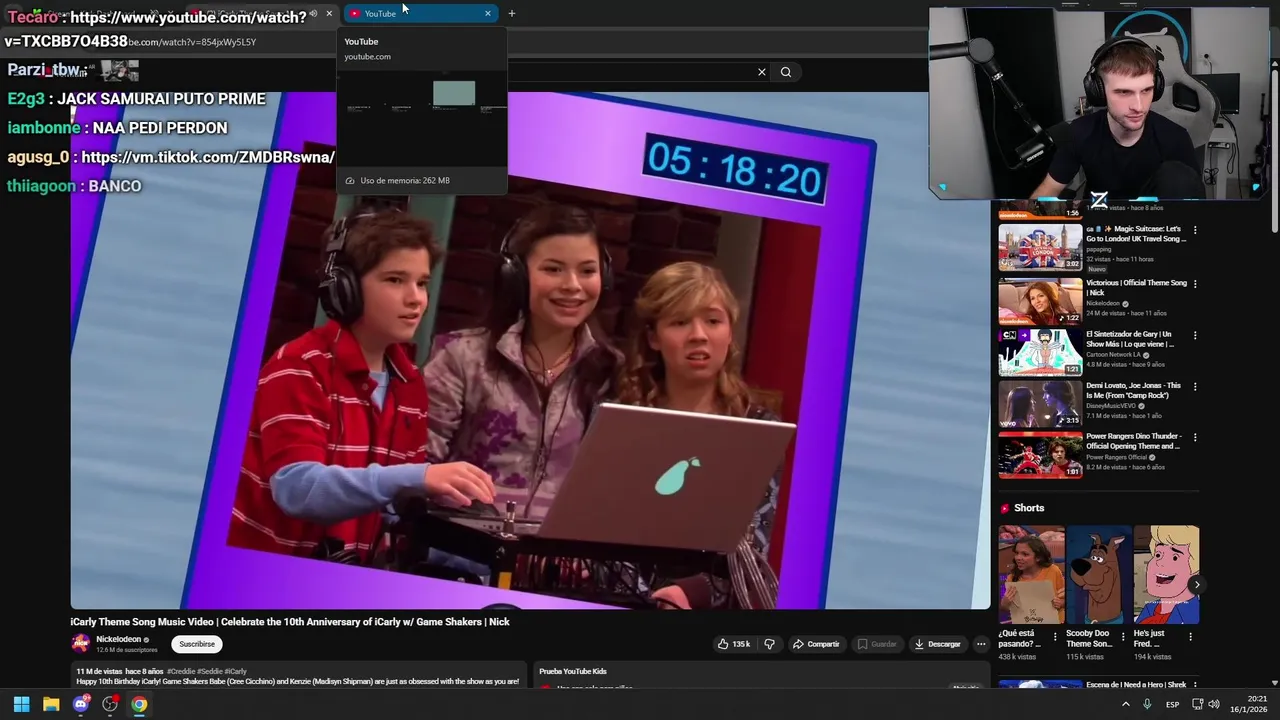Open Google Chrome from the taskbar
The width and height of the screenshot is (1280, 720).
click(139, 704)
